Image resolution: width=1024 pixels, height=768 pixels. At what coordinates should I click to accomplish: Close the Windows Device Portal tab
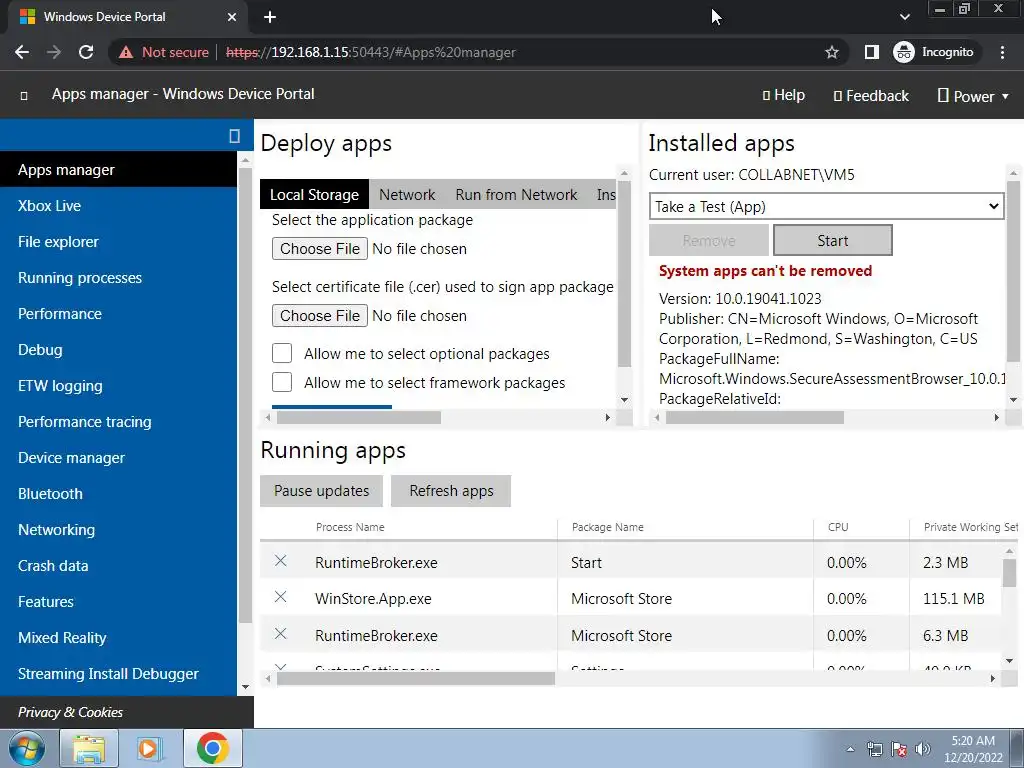point(232,17)
